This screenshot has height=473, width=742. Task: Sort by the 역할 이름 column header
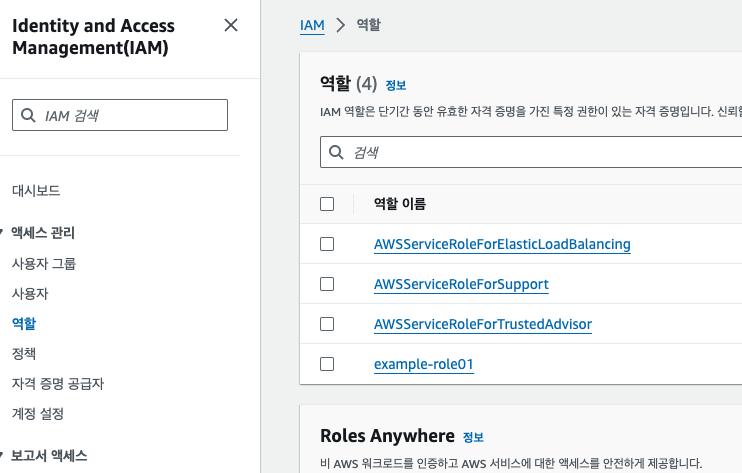point(400,204)
